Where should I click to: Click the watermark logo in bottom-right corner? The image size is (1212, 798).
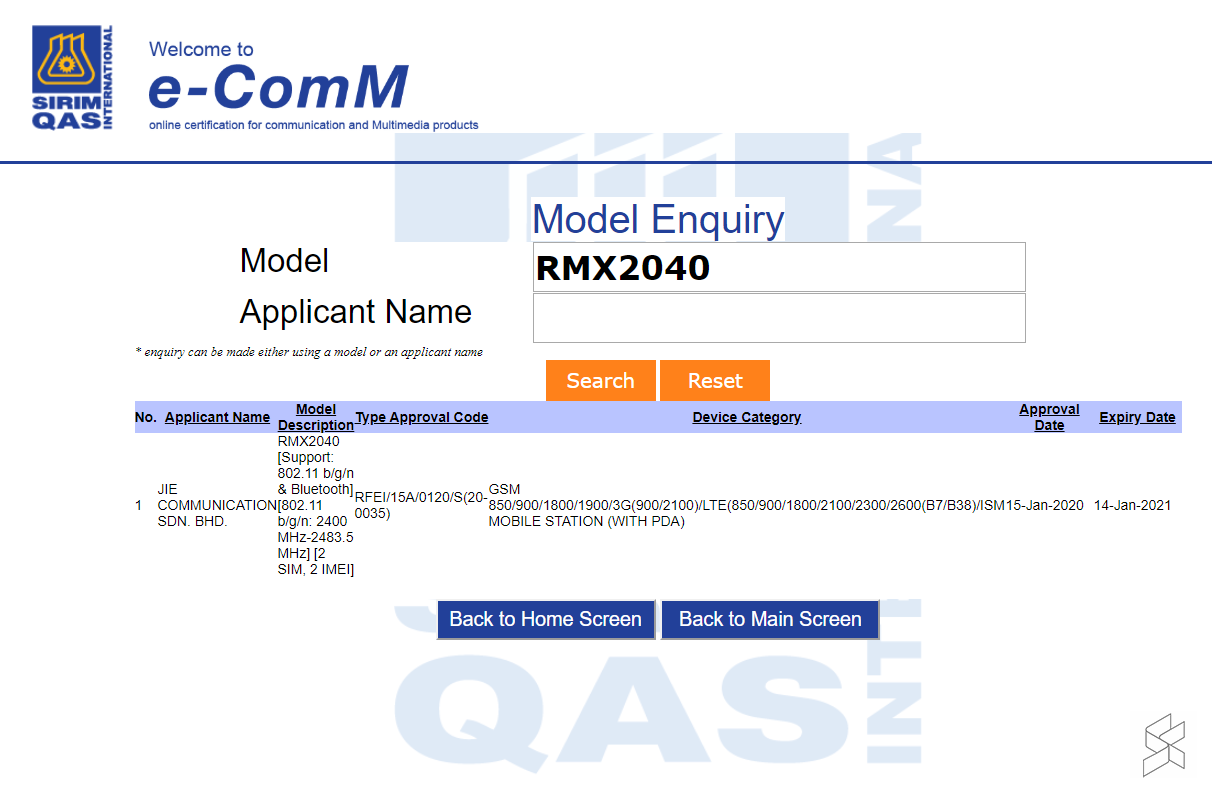[x=1164, y=745]
